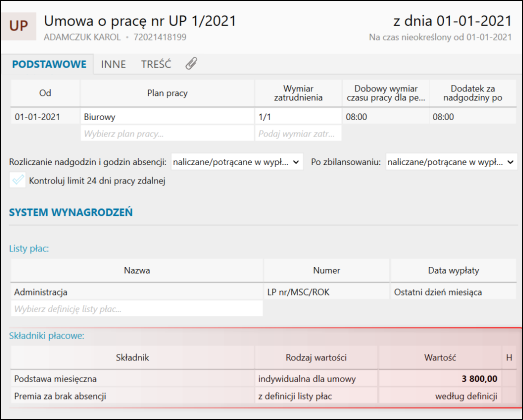The height and width of the screenshot is (420, 523).
Task: Click the Wybierz plan pracy input field
Action: (167, 134)
